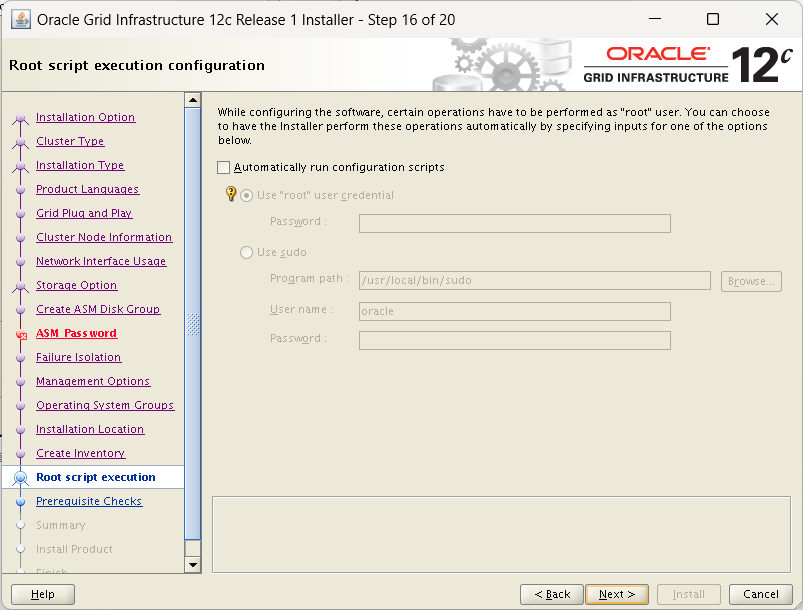803x610 pixels.
Task: Click the yellow lightbulb hint icon
Action: pos(231,194)
